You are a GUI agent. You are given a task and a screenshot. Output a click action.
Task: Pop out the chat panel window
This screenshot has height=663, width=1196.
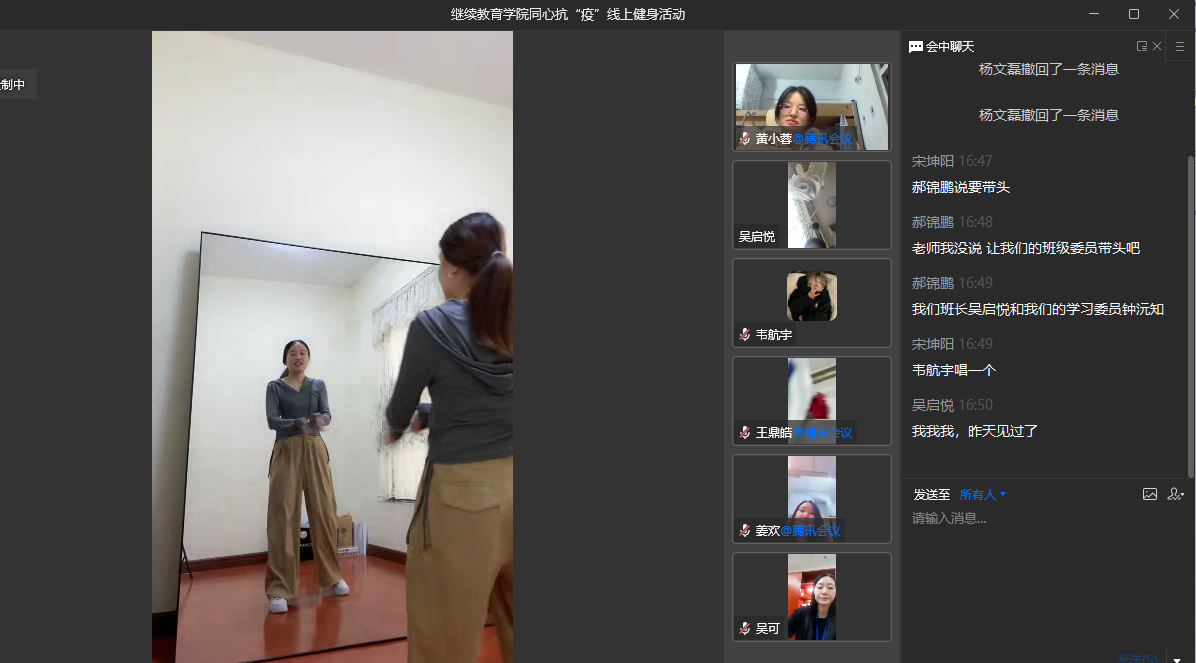1141,46
